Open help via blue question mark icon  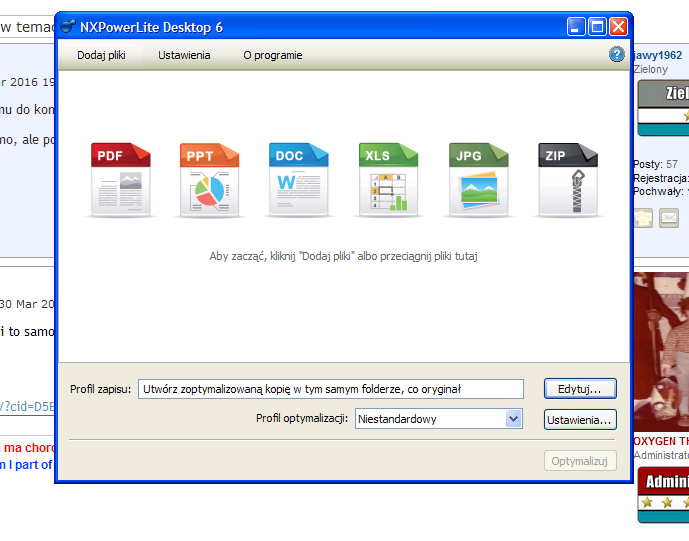pyautogui.click(x=616, y=54)
